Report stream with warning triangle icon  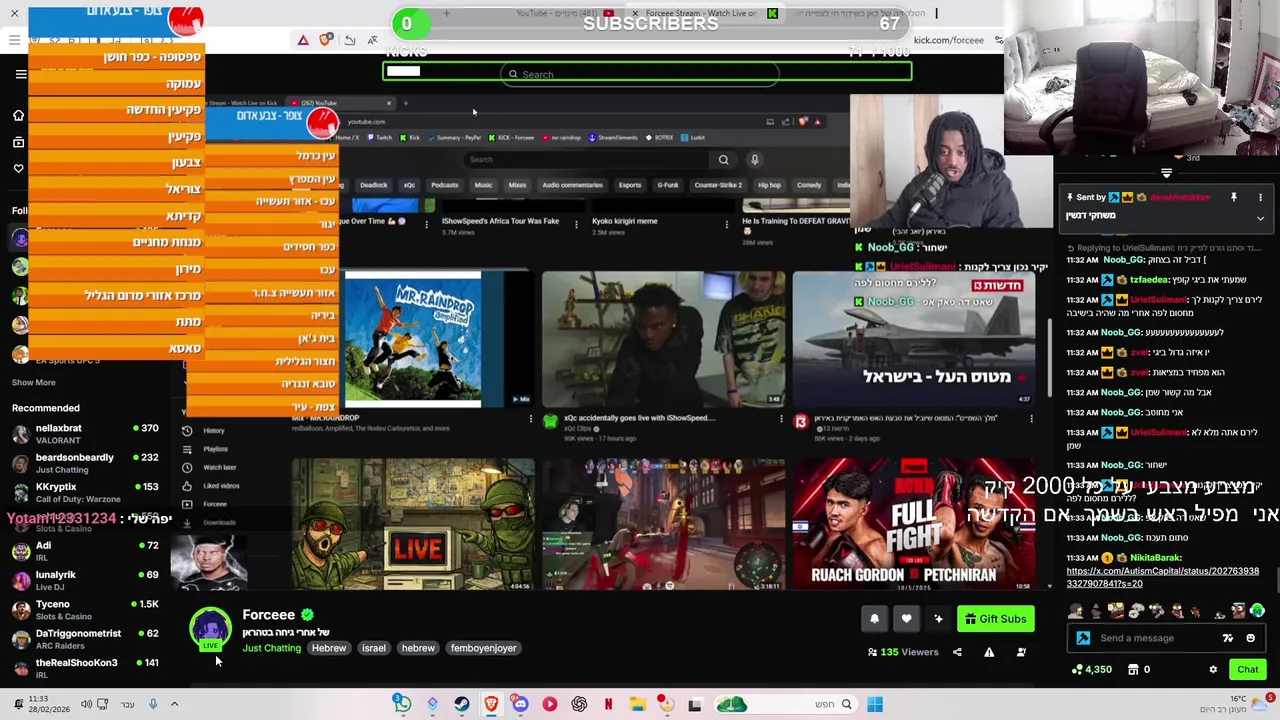coord(989,652)
